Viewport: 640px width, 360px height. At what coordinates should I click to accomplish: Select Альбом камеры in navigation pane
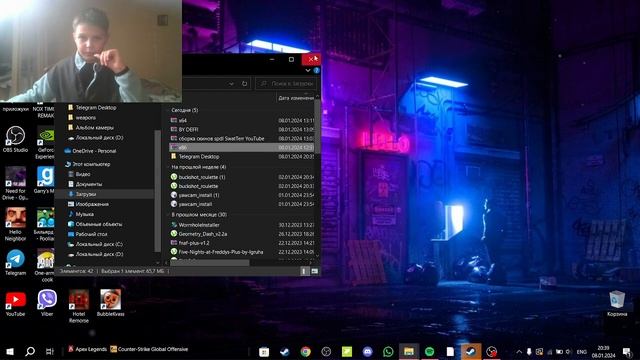pyautogui.click(x=94, y=127)
